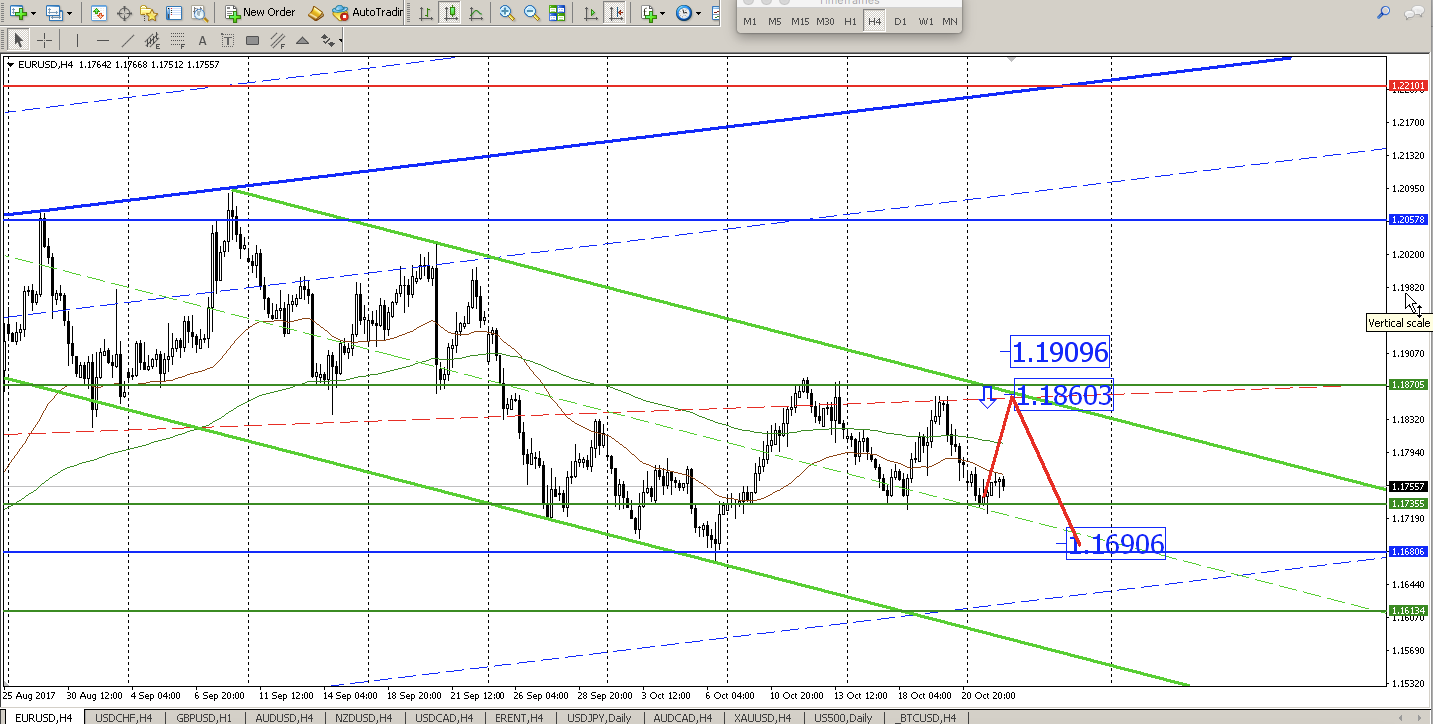
Task: Click the New Order button
Action: (x=260, y=13)
